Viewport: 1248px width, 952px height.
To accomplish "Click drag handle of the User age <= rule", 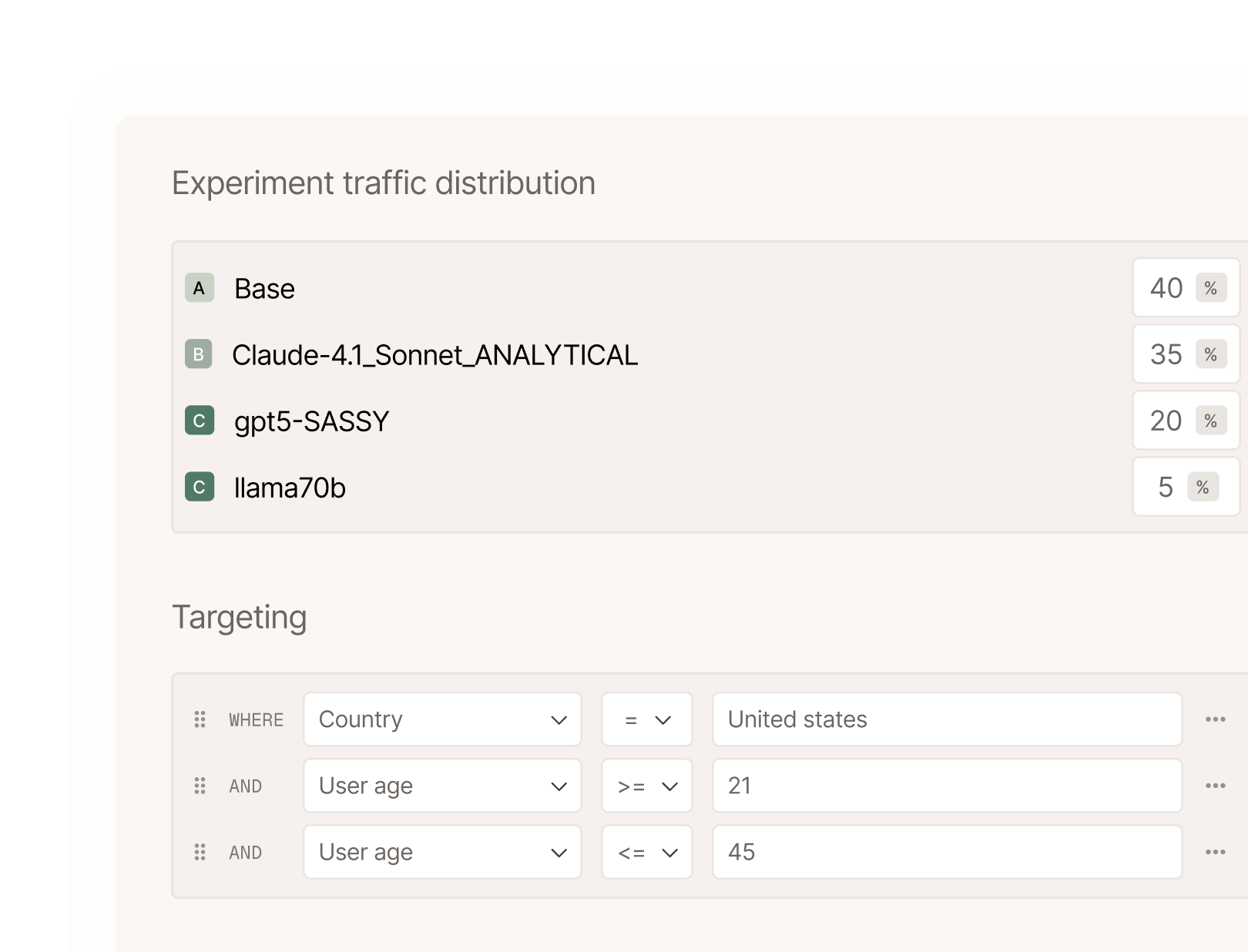I will [x=200, y=852].
